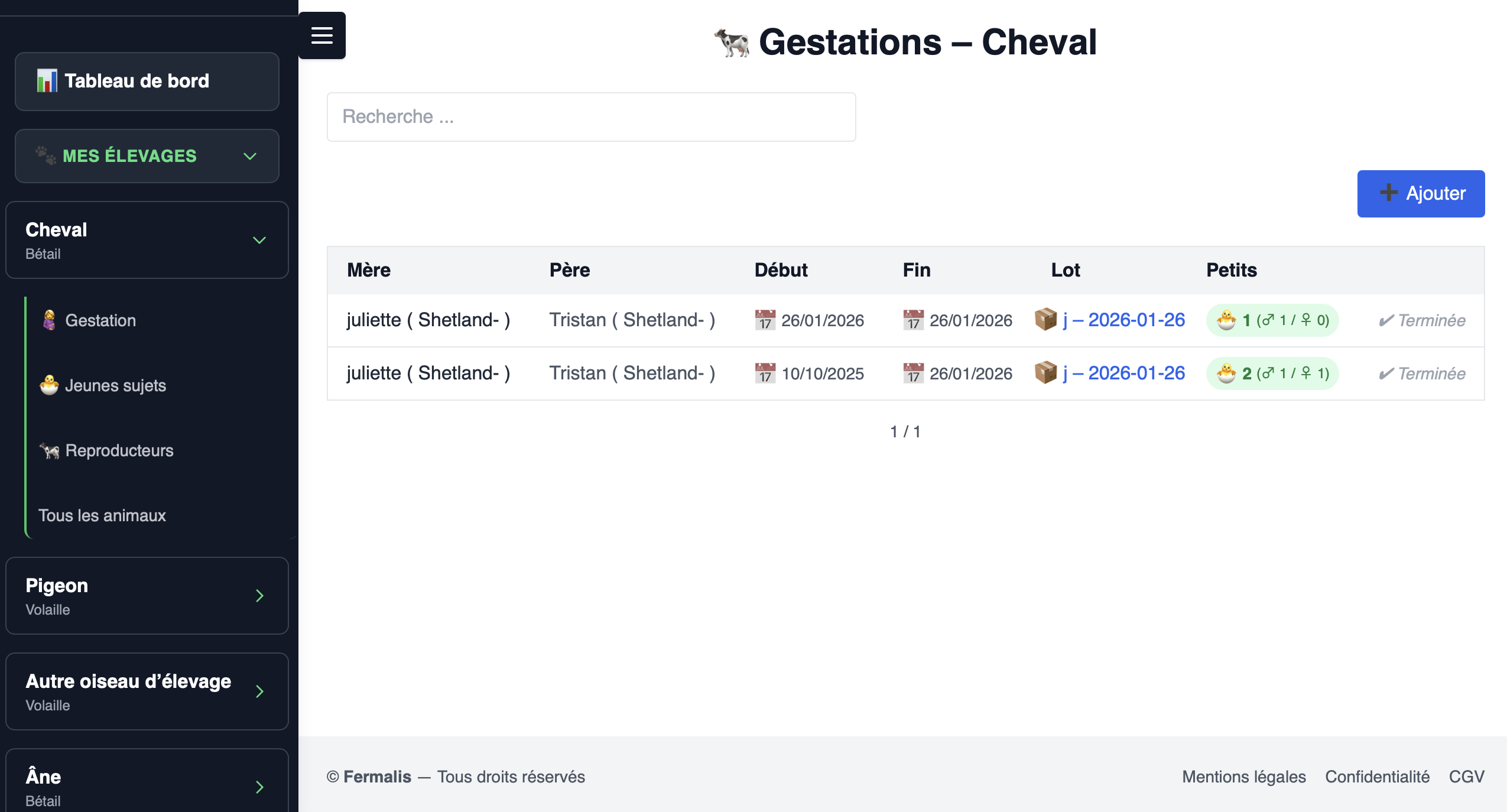
Task: Expand the Autre oiseau d'élevage section
Action: (x=259, y=691)
